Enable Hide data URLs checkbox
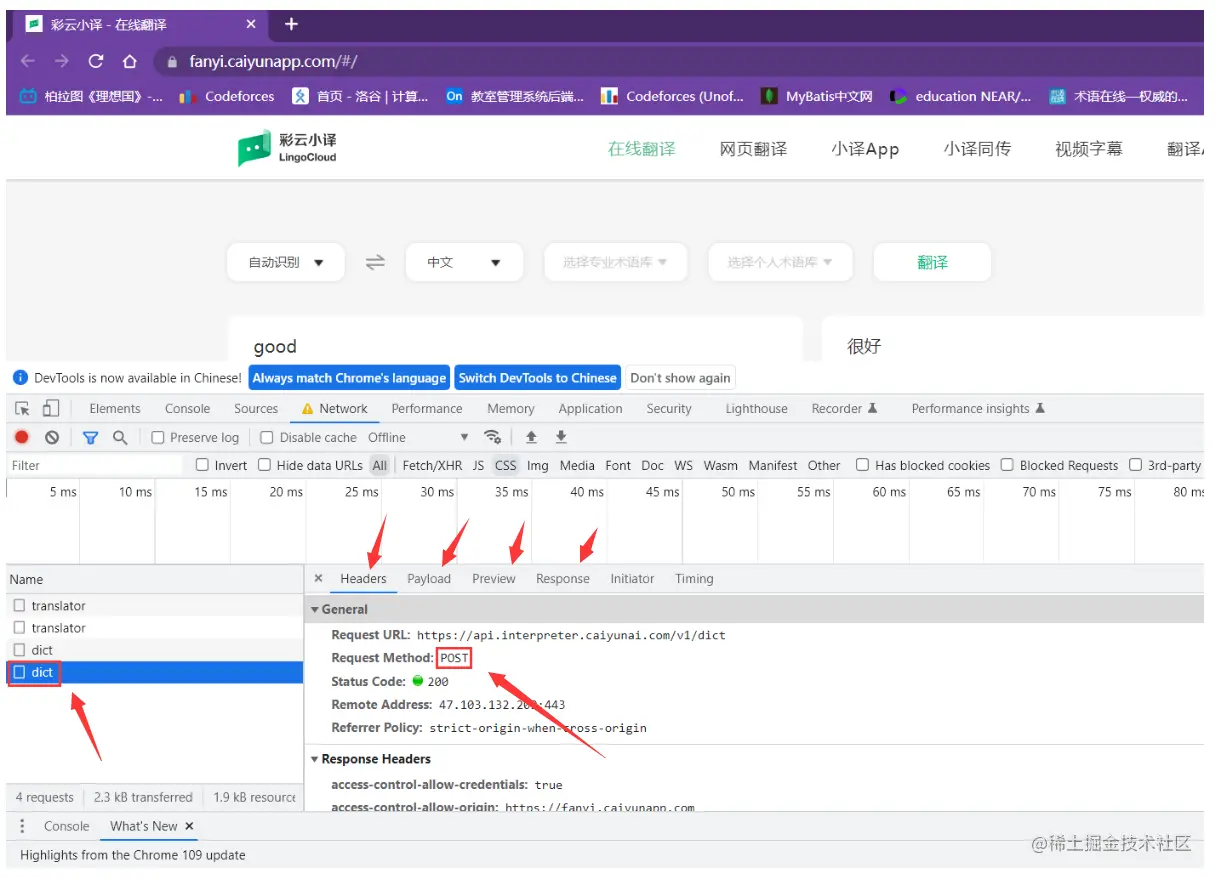Viewport: 1216px width, 878px height. click(x=265, y=465)
